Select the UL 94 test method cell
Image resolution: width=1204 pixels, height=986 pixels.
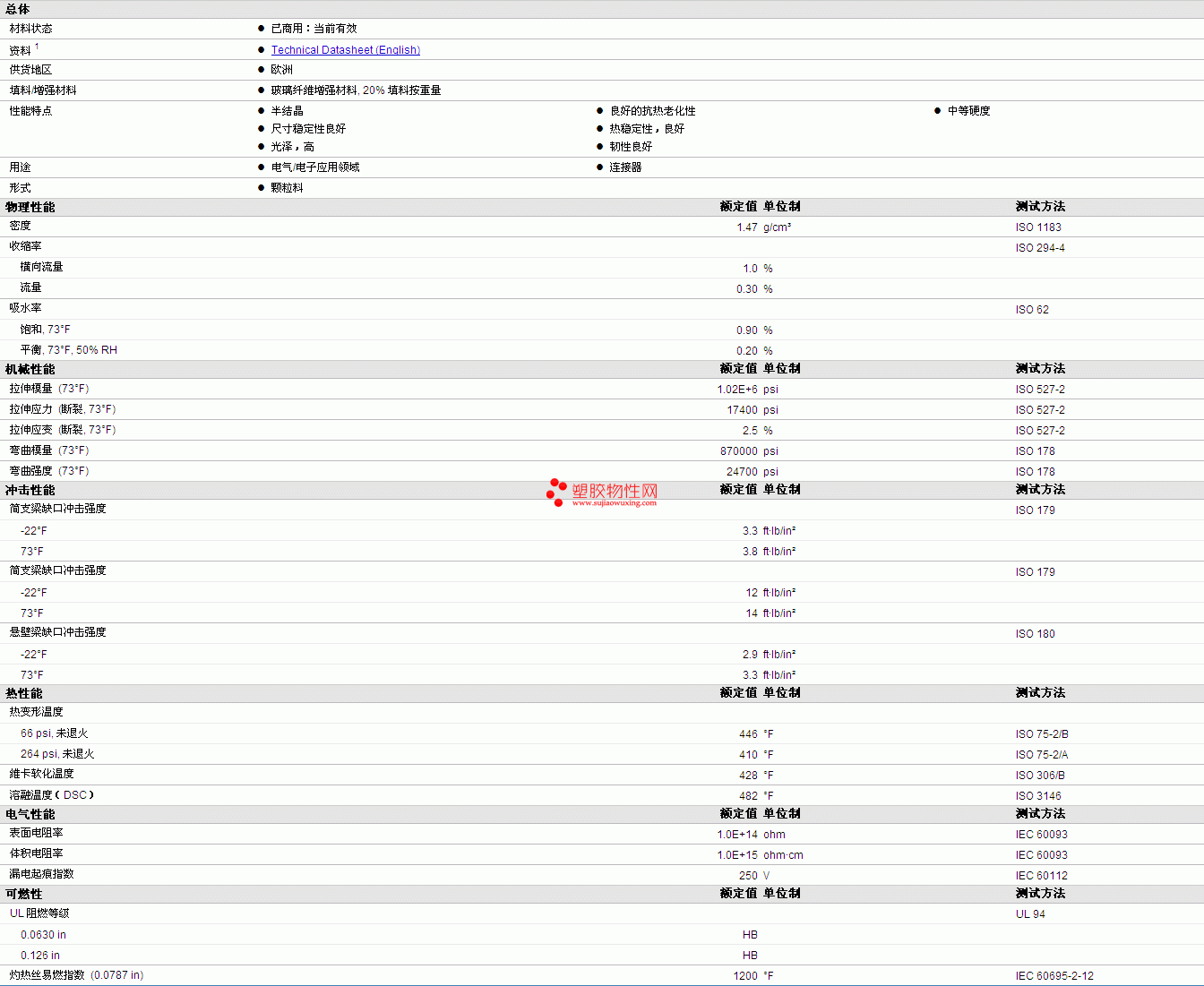(x=1030, y=914)
